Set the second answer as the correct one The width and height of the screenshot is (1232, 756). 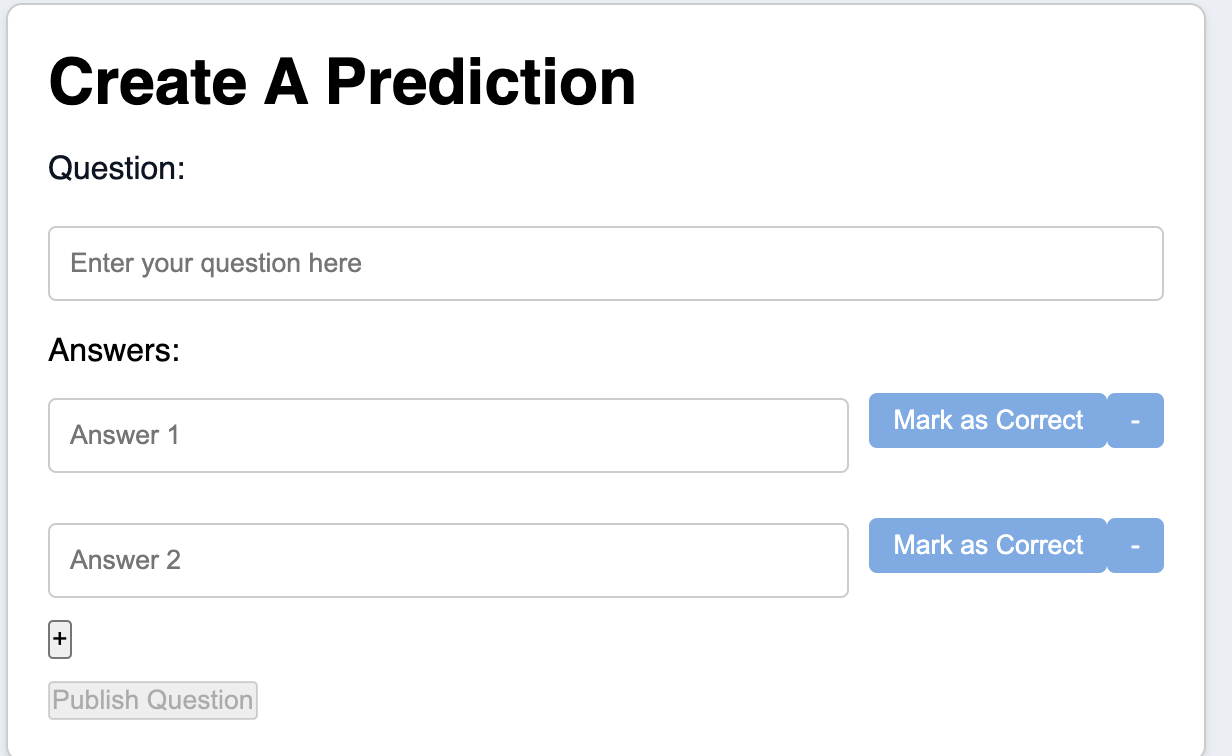pyautogui.click(x=988, y=545)
